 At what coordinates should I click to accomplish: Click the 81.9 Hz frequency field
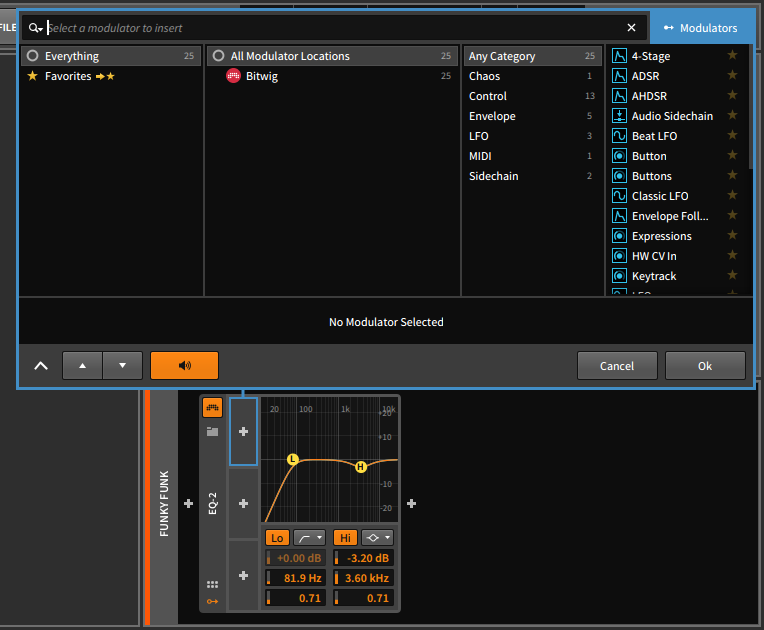[295, 578]
